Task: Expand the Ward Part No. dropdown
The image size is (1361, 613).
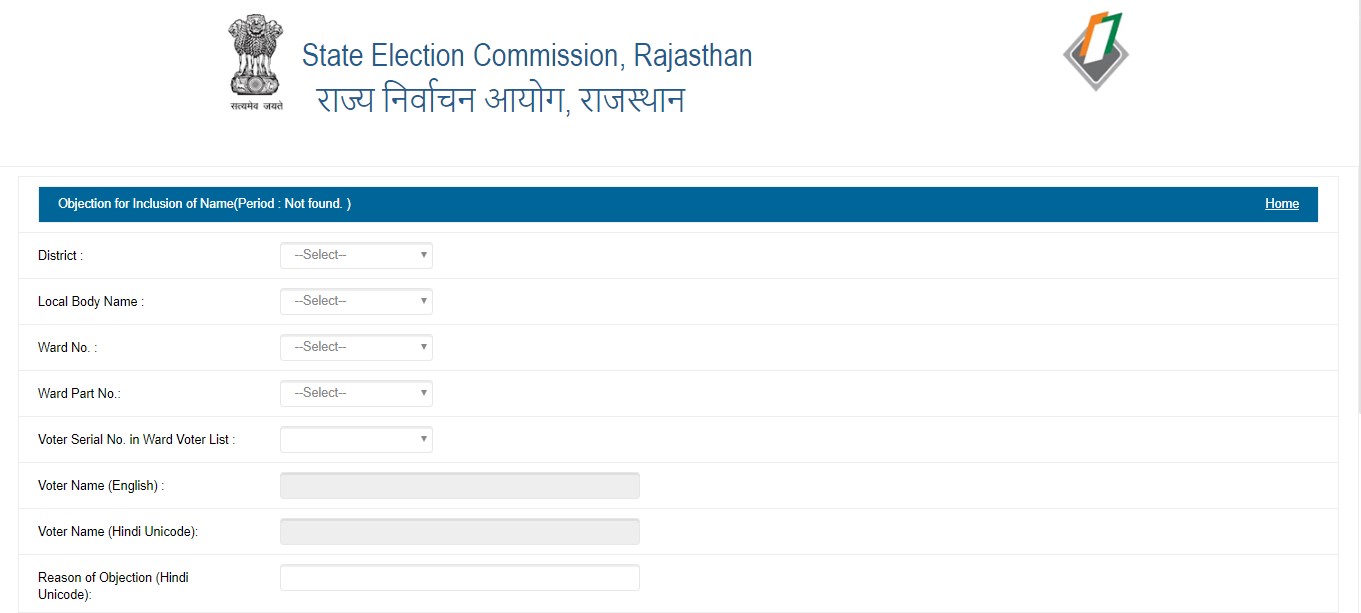Action: click(356, 393)
